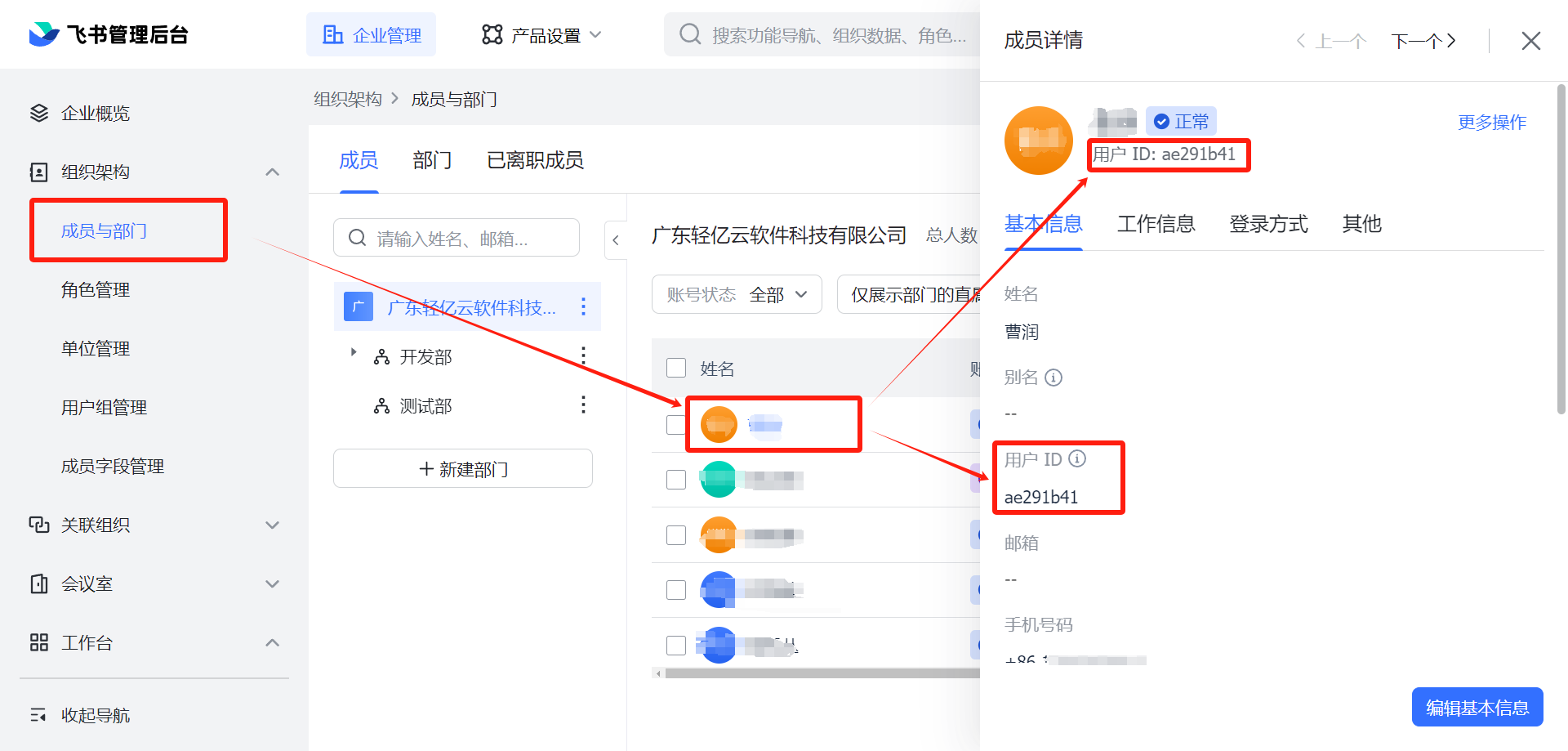1568x751 pixels.
Task: Click the 企业管理 building icon
Action: [333, 34]
